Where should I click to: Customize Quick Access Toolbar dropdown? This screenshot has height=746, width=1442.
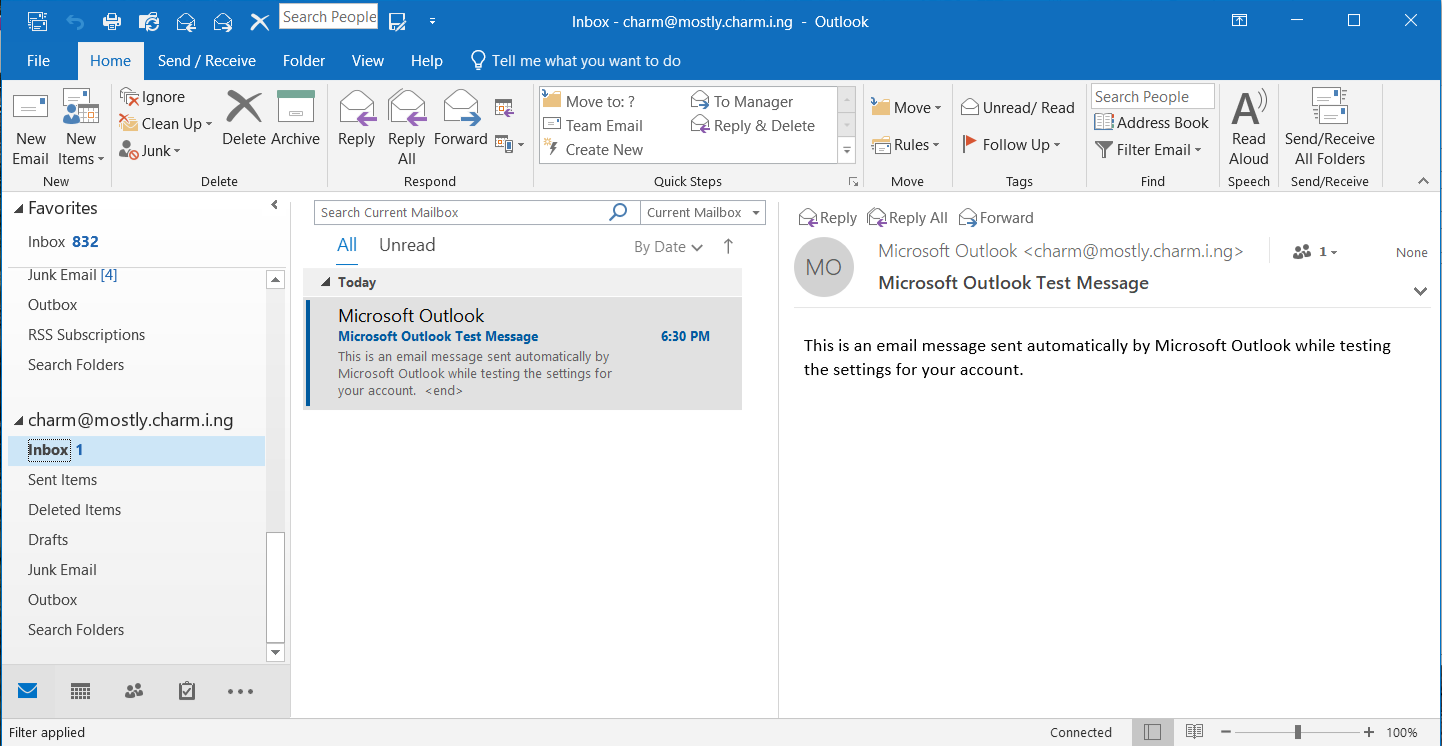click(432, 20)
